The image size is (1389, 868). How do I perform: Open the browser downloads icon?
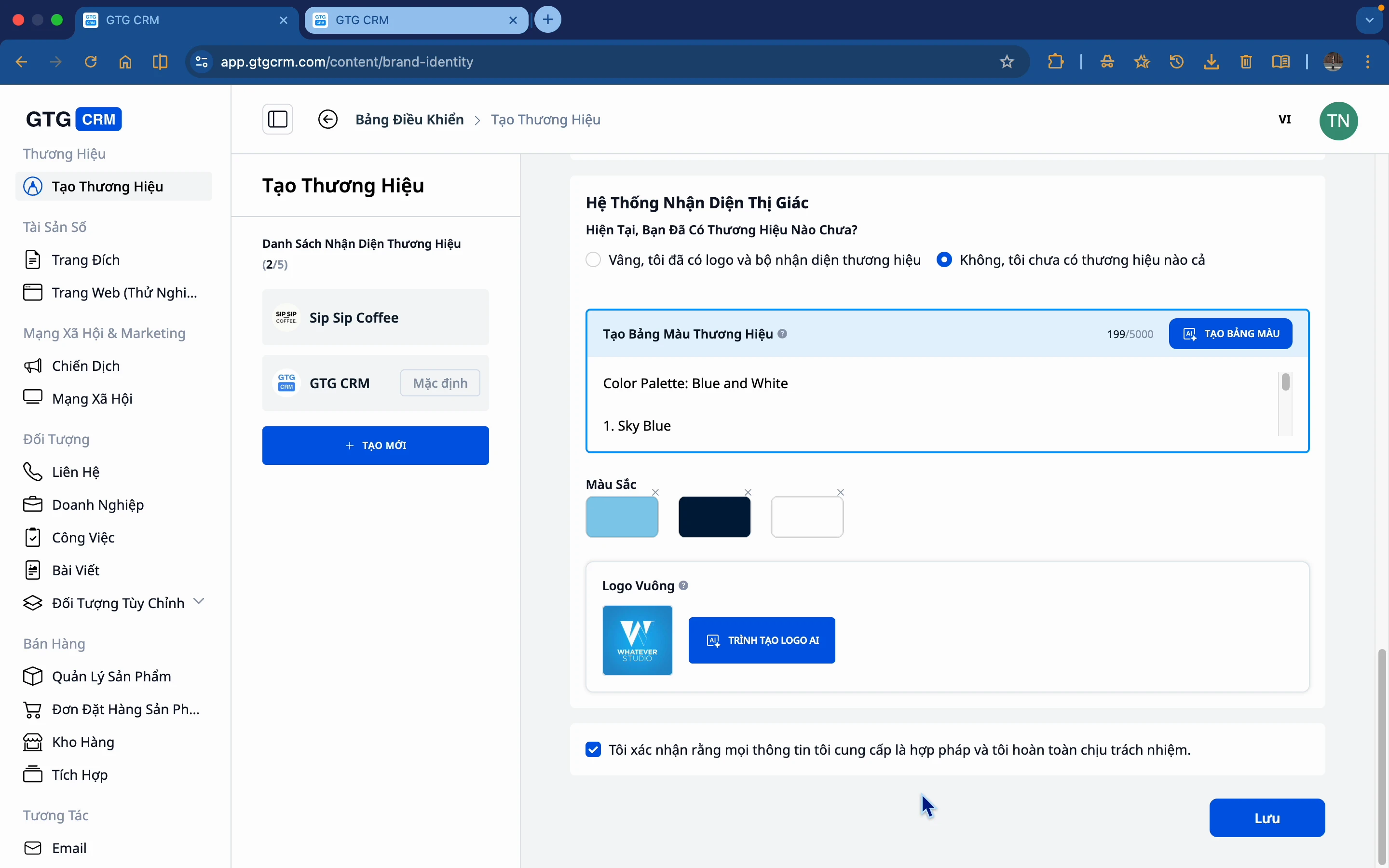point(1211,61)
